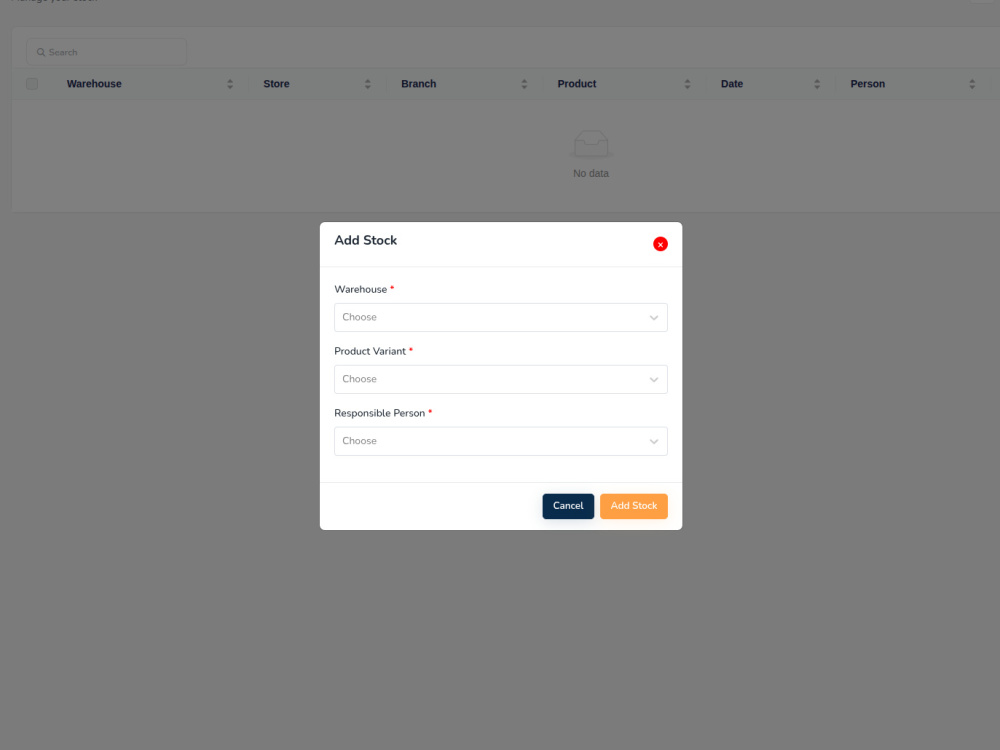This screenshot has height=750, width=1000.
Task: Click the search magnifier icon
Action: pos(41,52)
